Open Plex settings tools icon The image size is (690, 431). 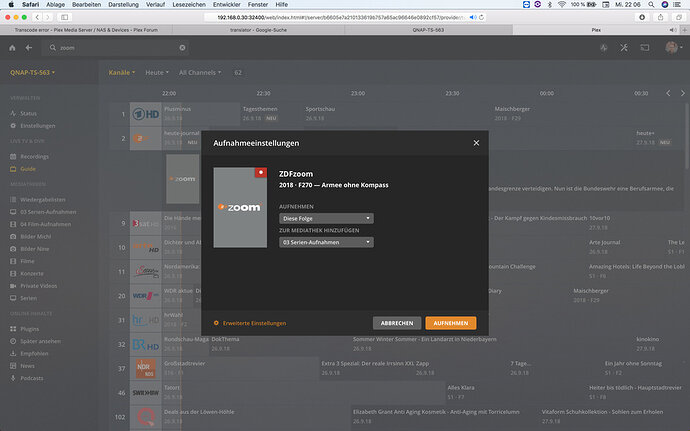coord(624,48)
